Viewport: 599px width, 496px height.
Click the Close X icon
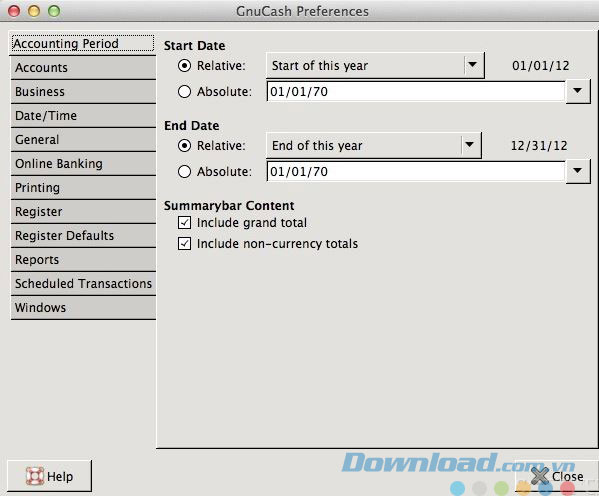pos(539,476)
